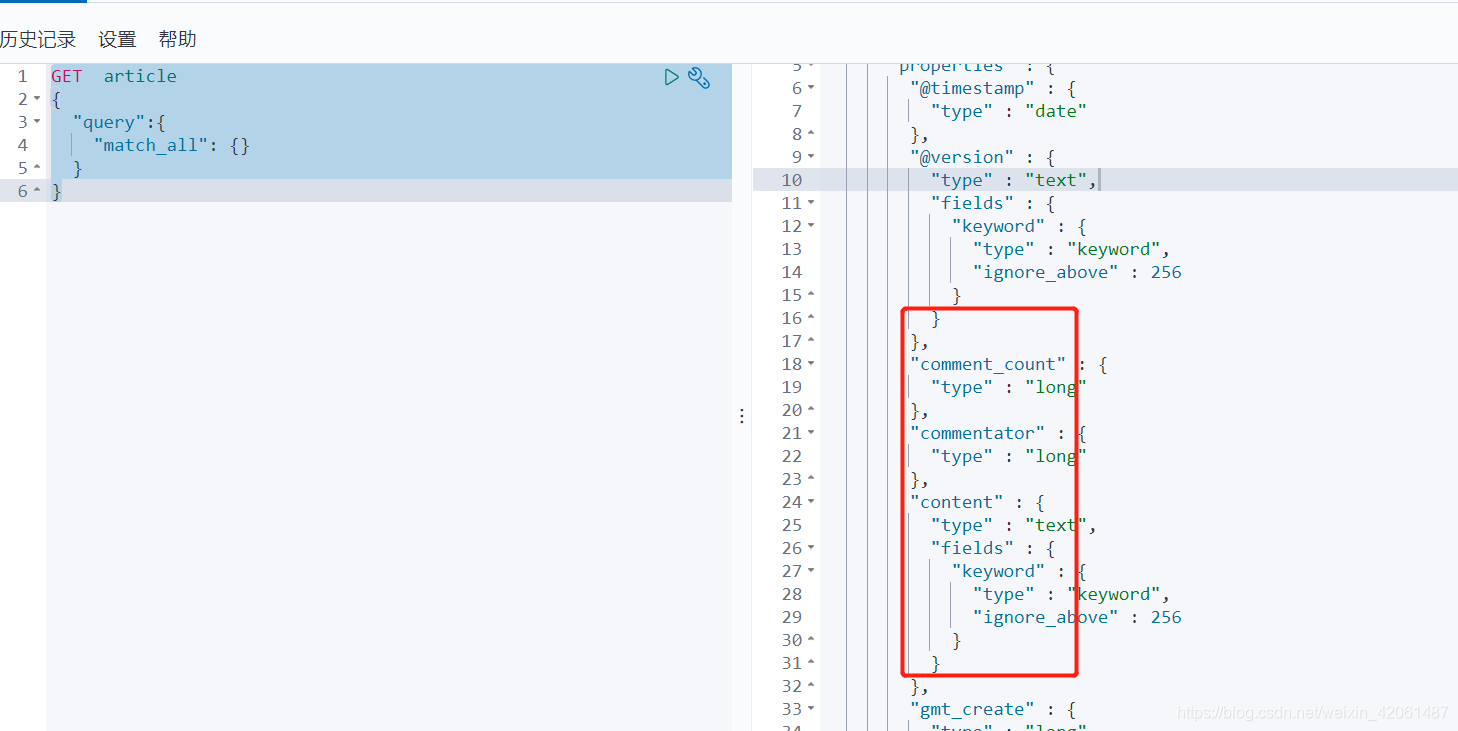Click the "content" field name
This screenshot has width=1458, height=731.
click(956, 502)
